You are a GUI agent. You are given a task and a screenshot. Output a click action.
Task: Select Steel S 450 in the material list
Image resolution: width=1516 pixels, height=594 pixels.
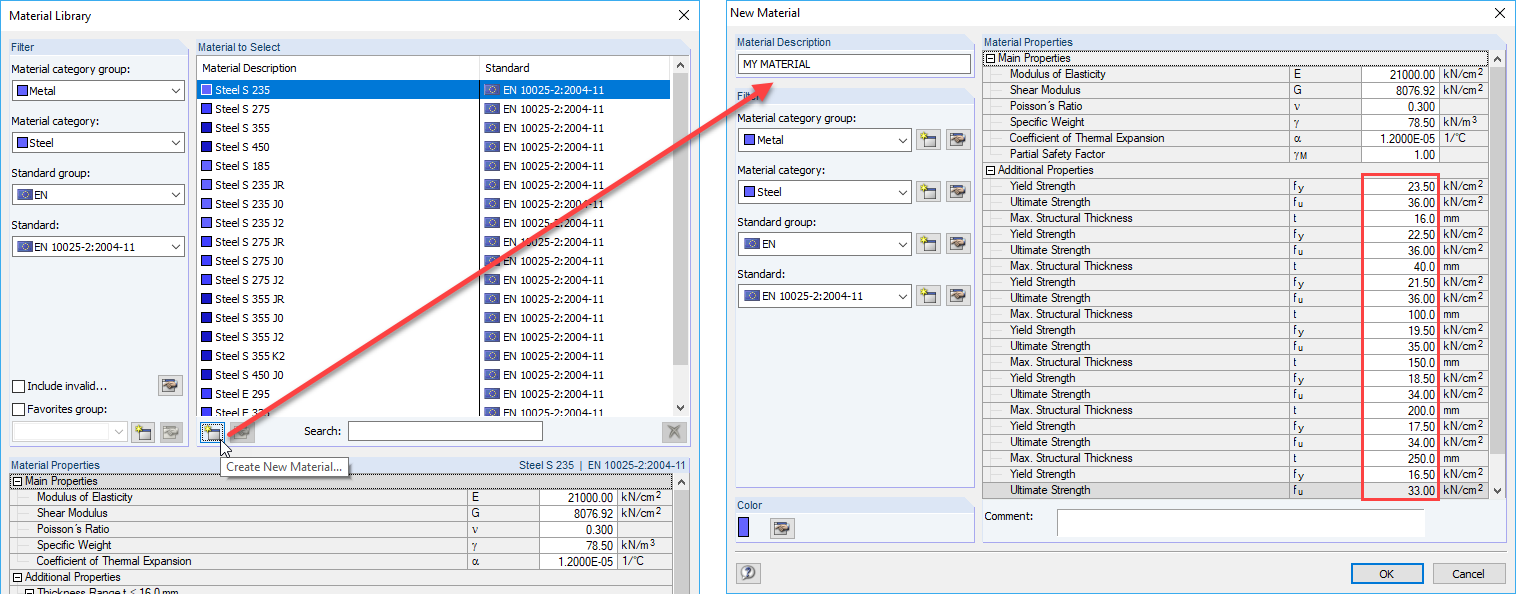point(433,147)
